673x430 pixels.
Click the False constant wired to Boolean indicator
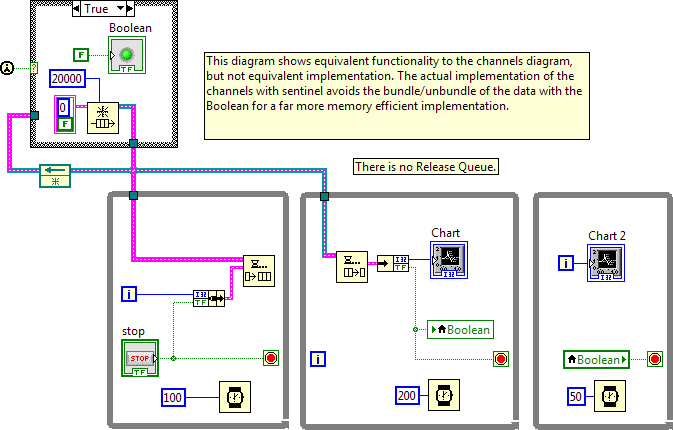coord(81,55)
